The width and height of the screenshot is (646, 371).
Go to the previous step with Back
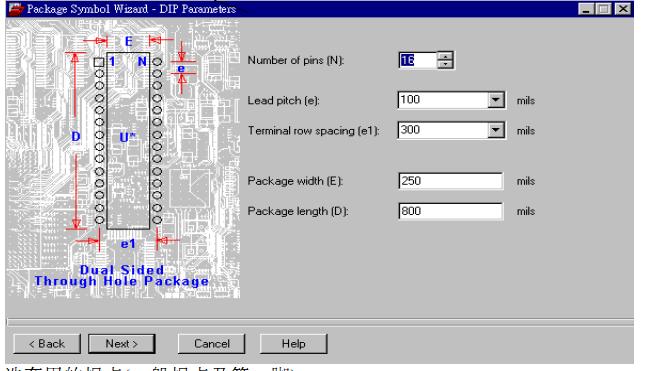pos(47,344)
